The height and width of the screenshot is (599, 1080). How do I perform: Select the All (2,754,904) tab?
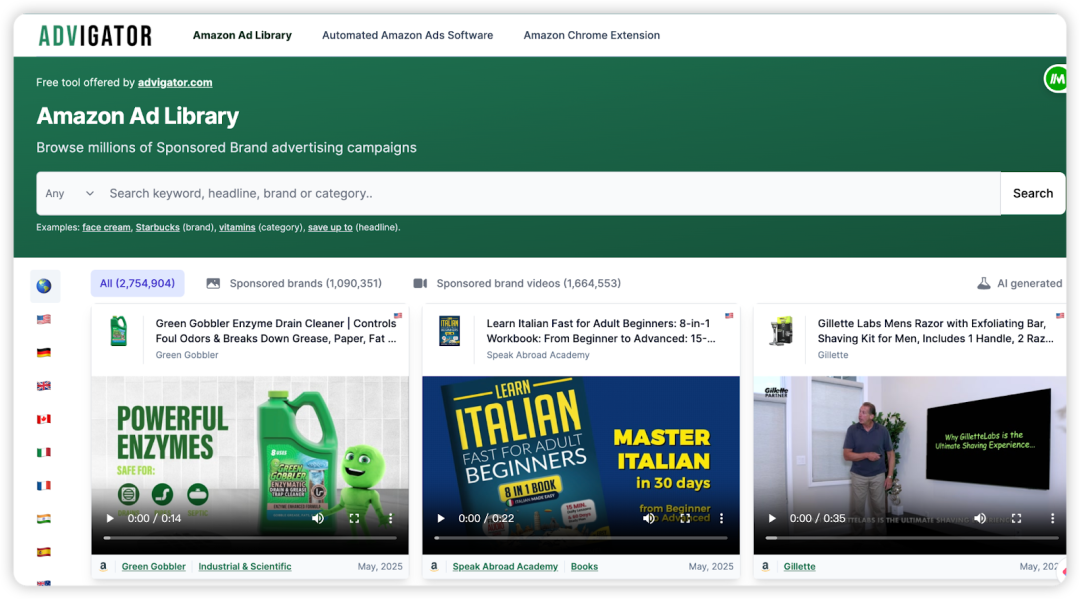(x=138, y=283)
